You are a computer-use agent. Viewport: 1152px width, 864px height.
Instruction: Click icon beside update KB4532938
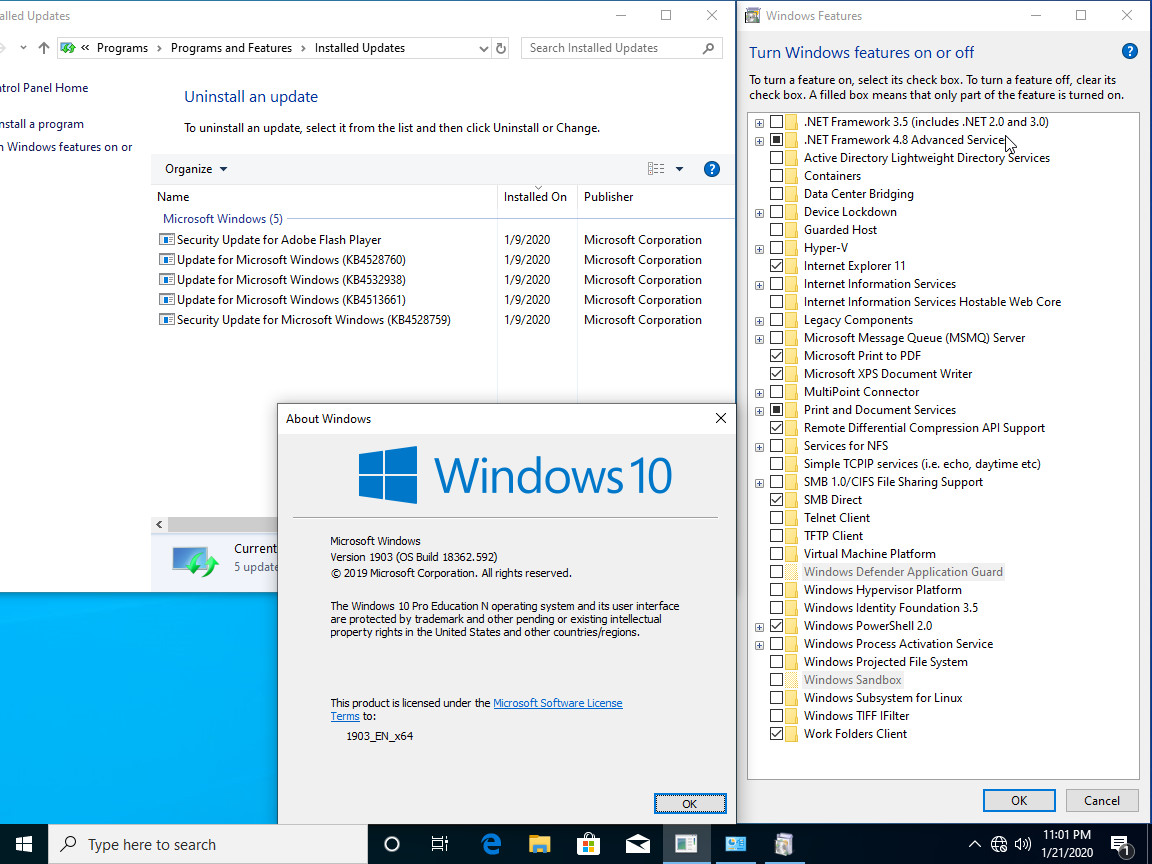(167, 280)
